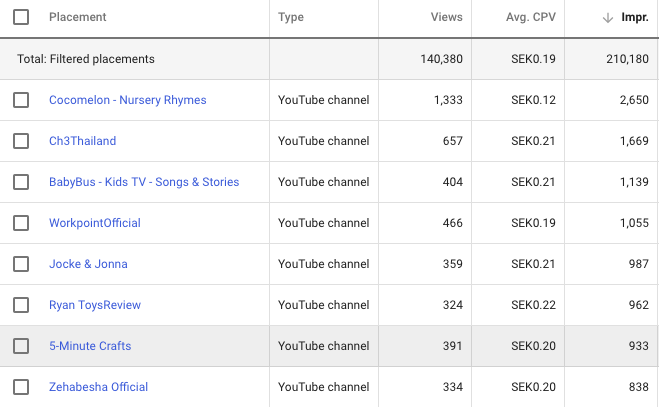659x407 pixels.
Task: Sort by the Impr. column header
Action: [635, 17]
